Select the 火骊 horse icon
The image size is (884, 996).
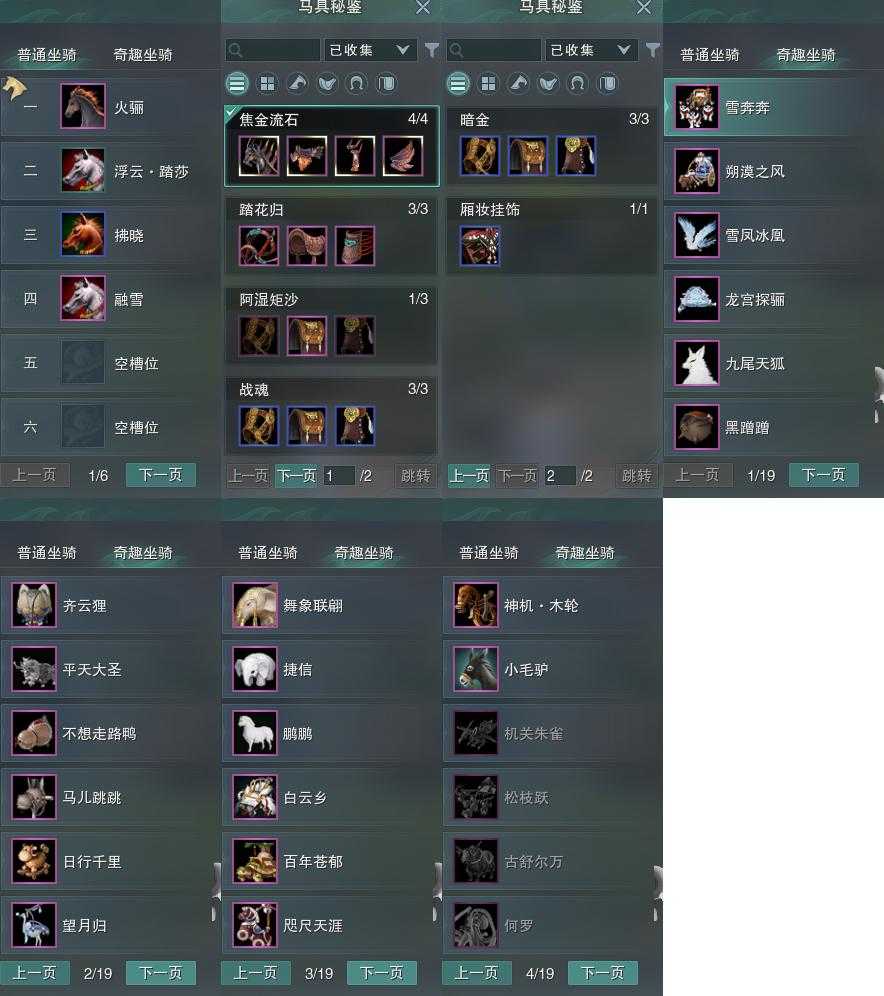(x=83, y=106)
